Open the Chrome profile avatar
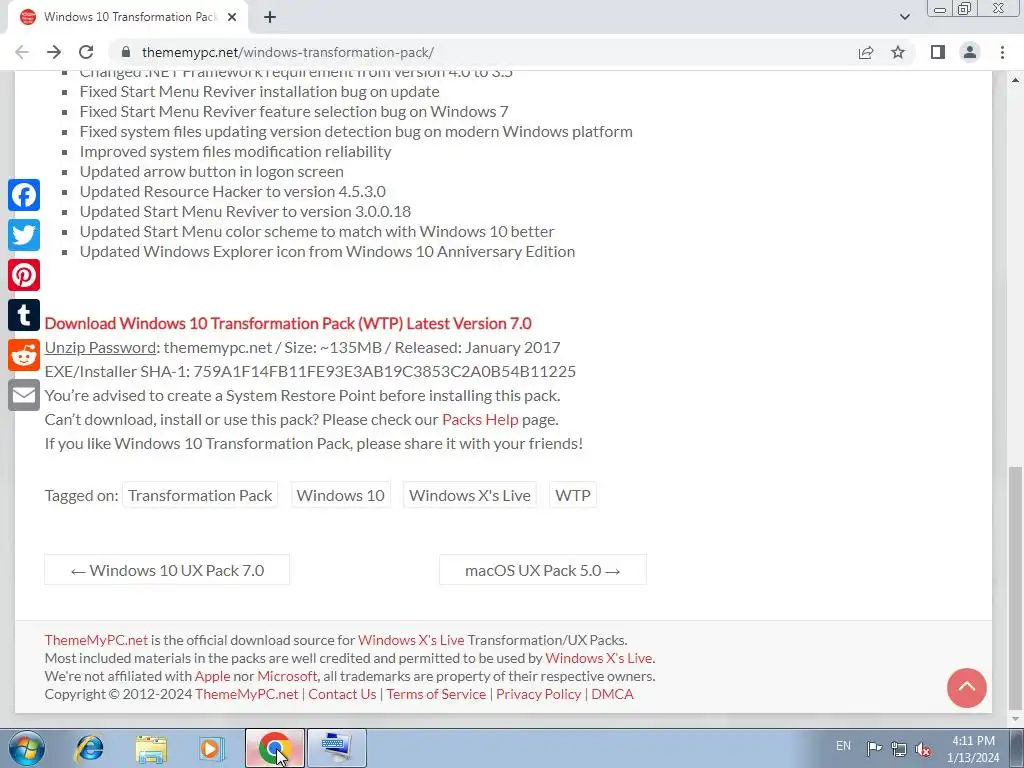 (970, 52)
